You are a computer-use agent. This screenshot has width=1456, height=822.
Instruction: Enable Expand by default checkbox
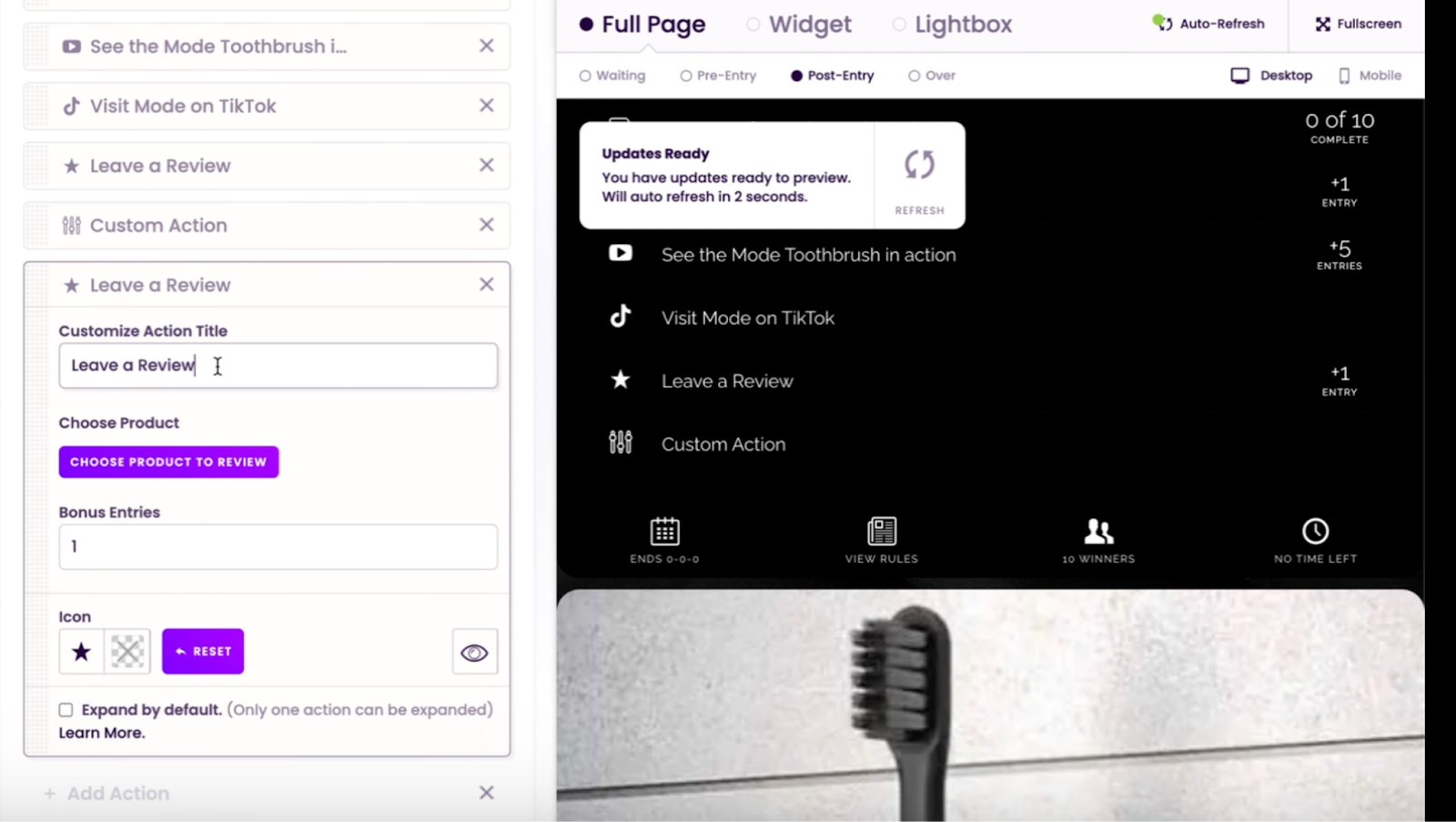[x=66, y=710]
